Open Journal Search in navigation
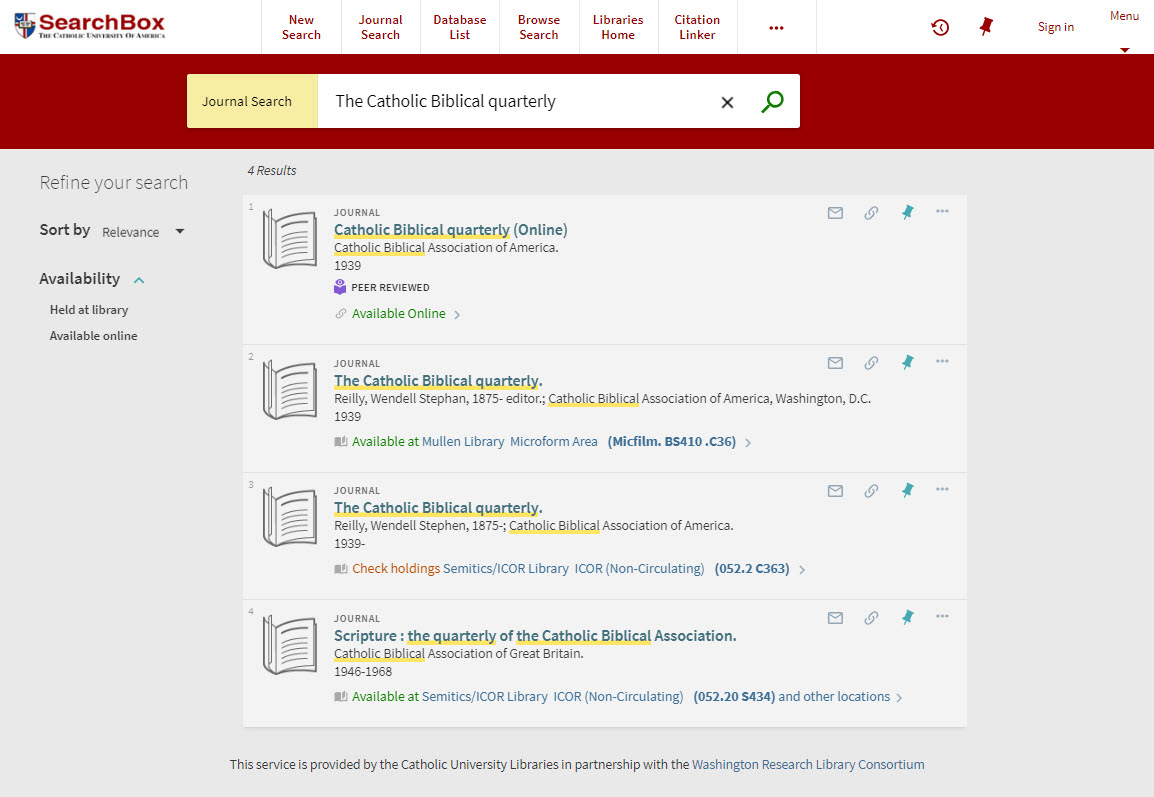The height and width of the screenshot is (797, 1154). (x=380, y=27)
